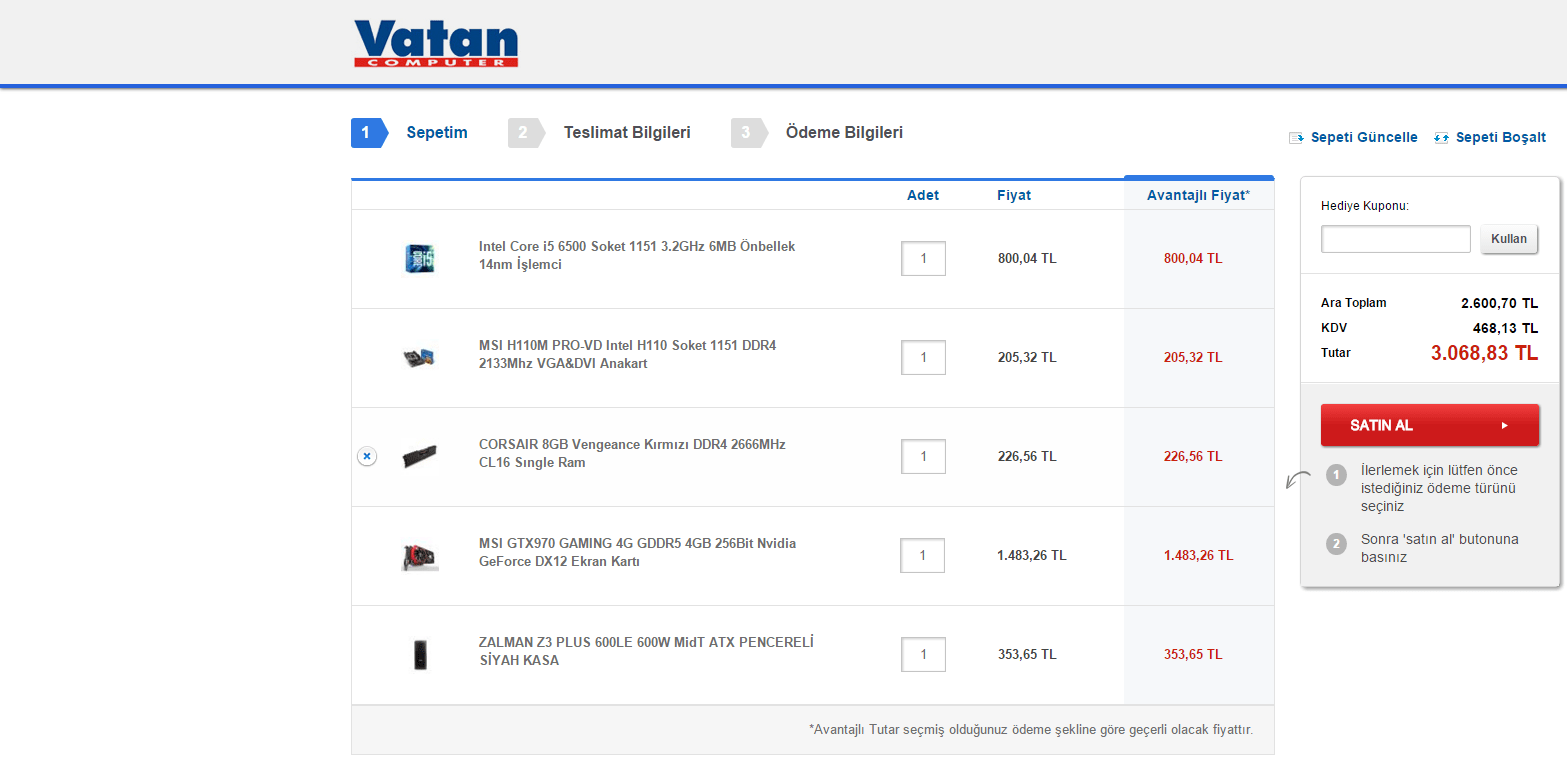Click the Fiyat column header

pos(1014,195)
